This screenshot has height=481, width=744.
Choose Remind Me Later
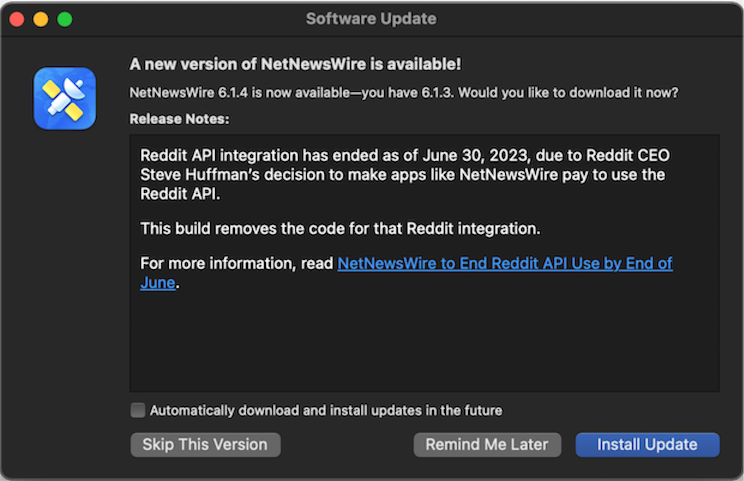487,444
